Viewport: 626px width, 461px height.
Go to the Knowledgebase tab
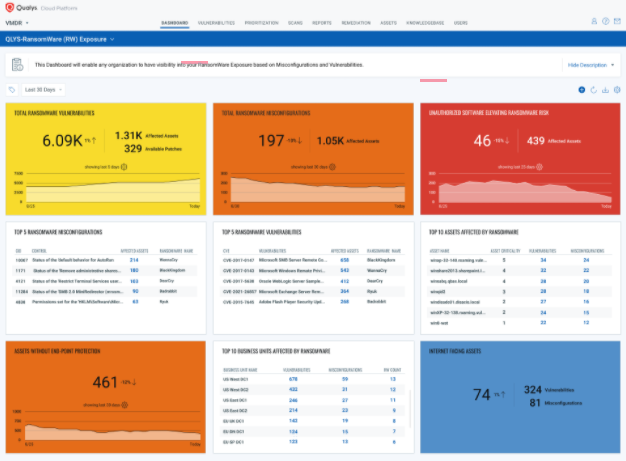coord(425,23)
